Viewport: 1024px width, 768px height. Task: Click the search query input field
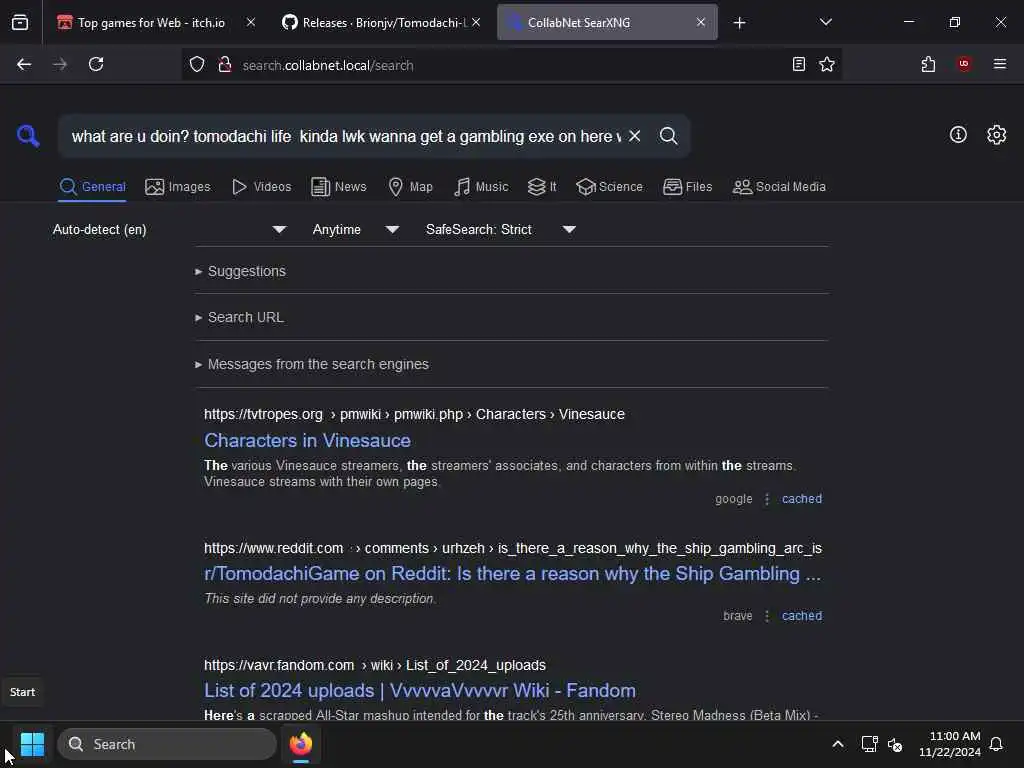[x=346, y=136]
